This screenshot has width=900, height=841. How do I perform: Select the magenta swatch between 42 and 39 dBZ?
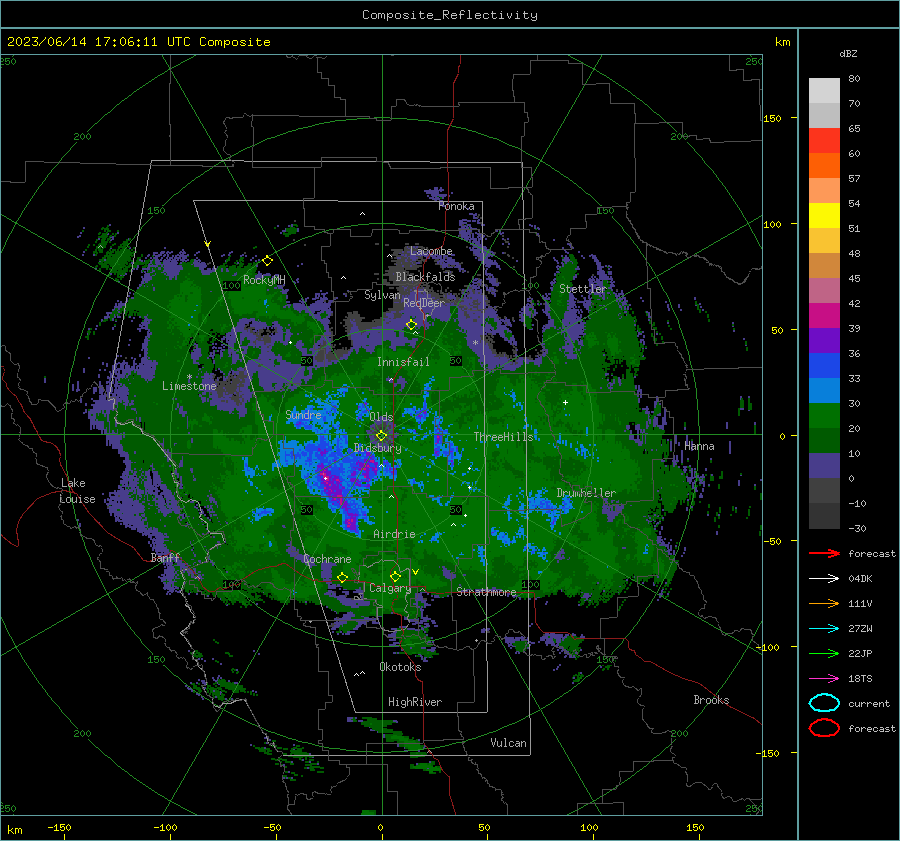824,316
